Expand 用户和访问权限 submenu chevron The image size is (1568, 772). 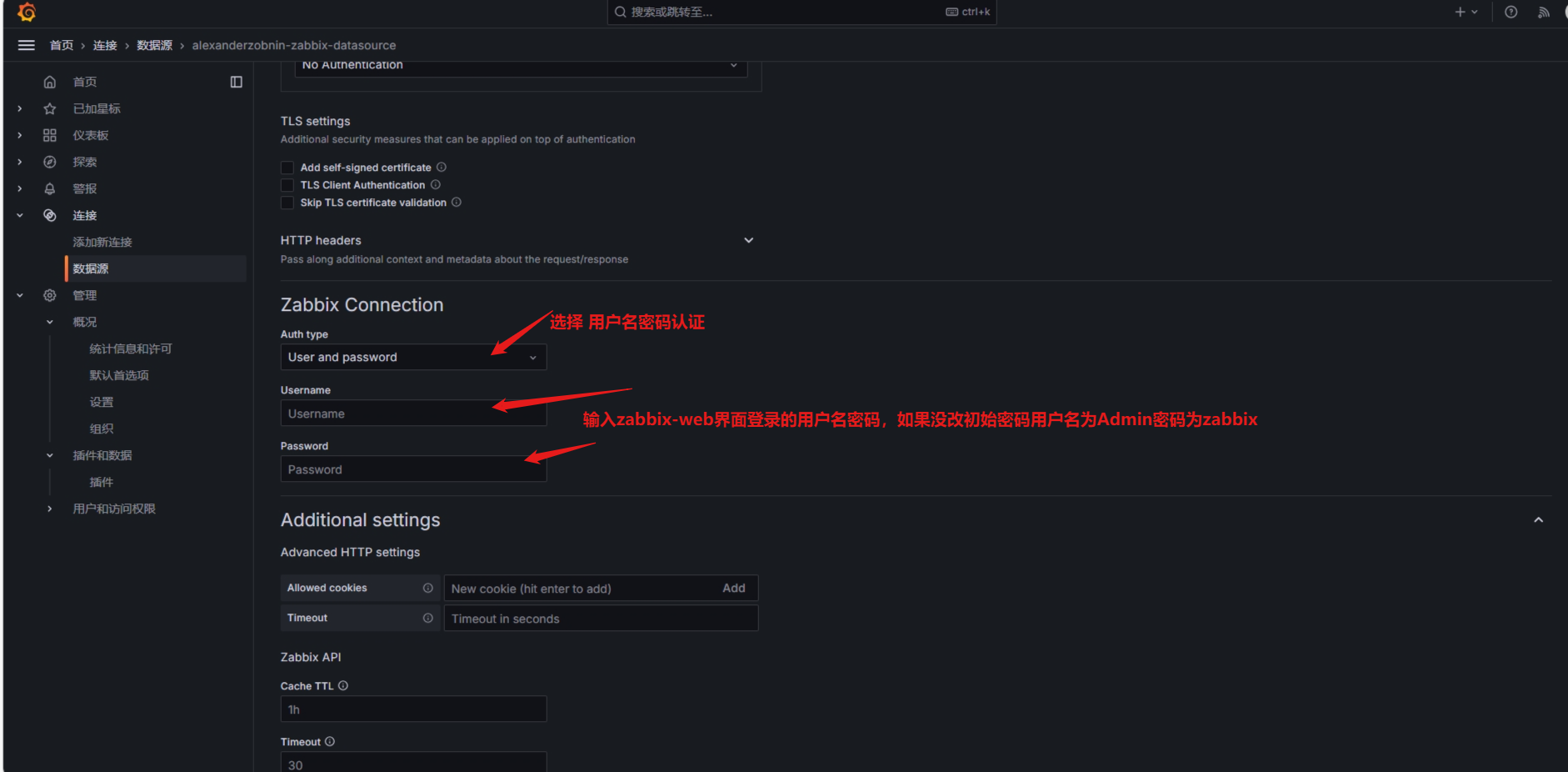click(x=50, y=509)
